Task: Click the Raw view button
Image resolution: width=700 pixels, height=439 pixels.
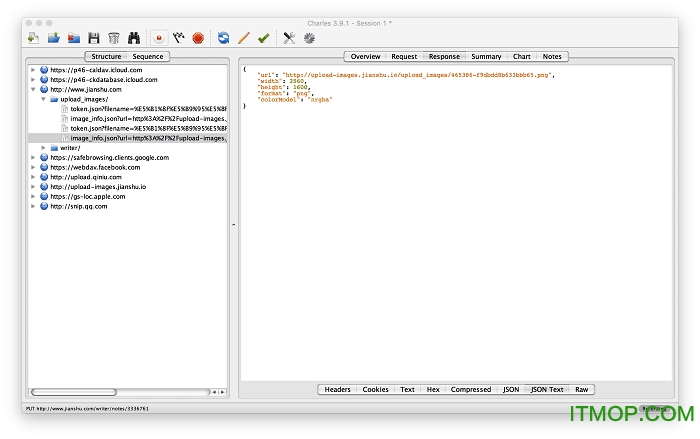Action: [581, 389]
